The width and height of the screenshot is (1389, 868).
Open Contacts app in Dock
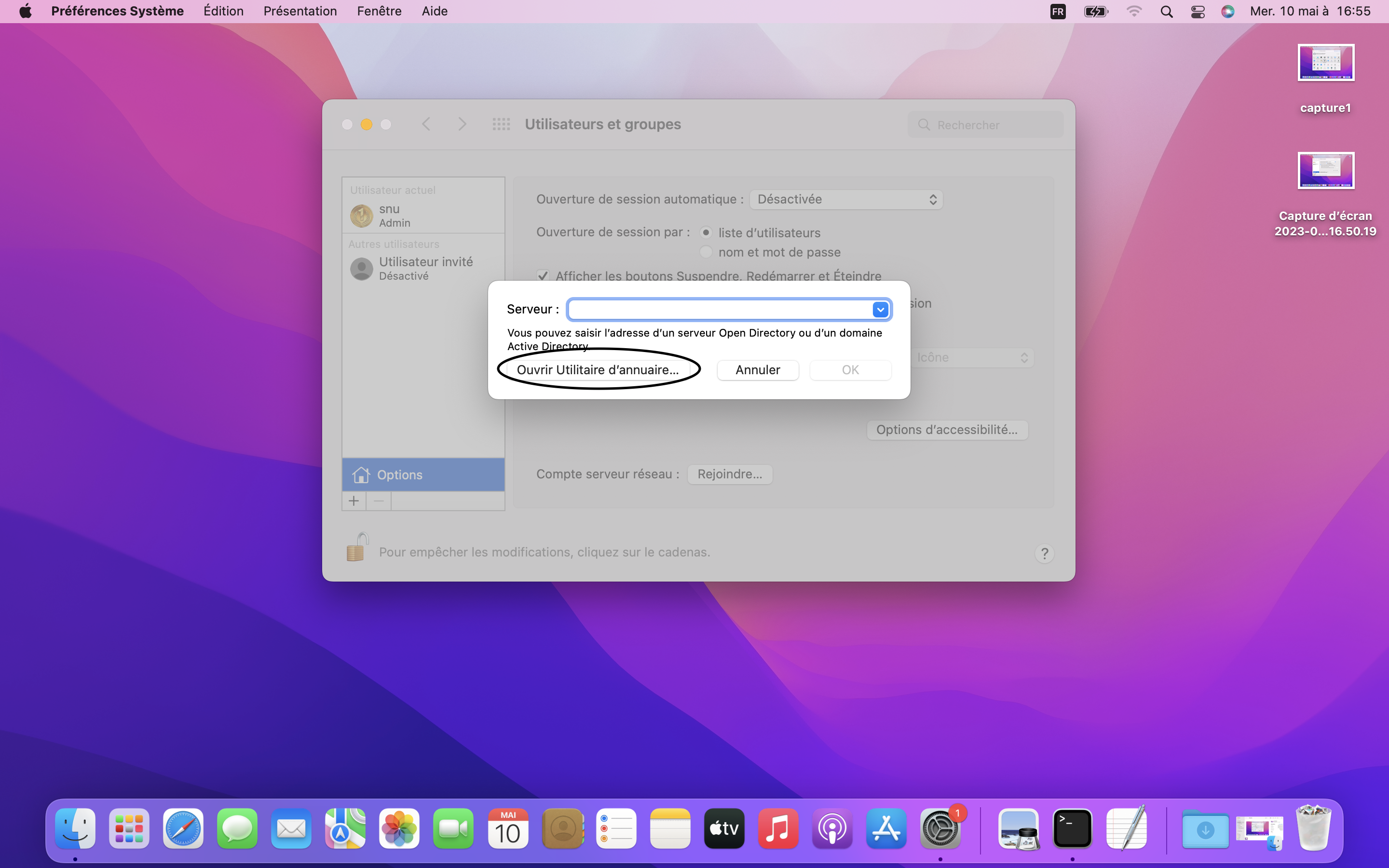click(562, 828)
